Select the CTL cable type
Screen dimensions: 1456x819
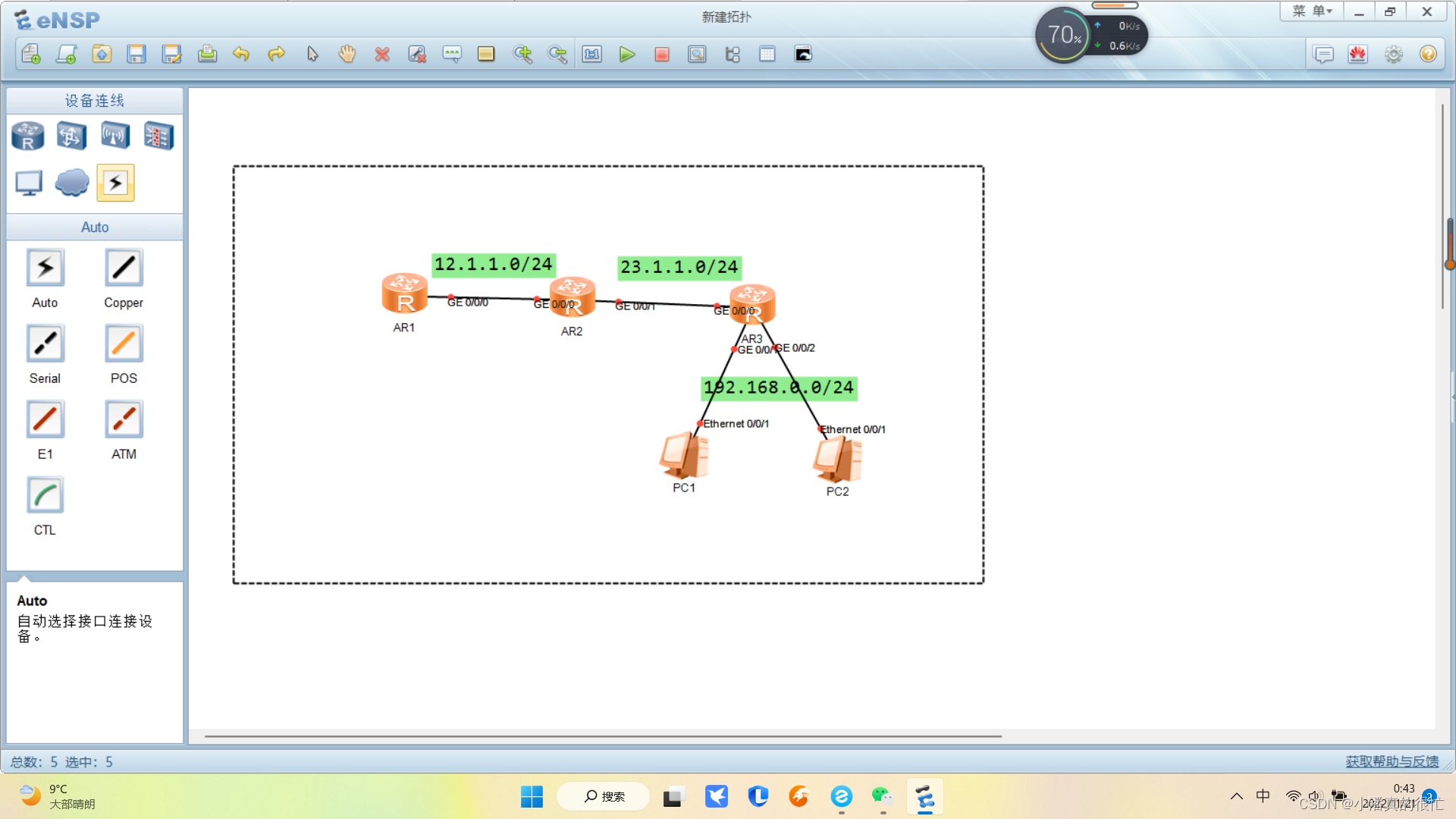45,496
